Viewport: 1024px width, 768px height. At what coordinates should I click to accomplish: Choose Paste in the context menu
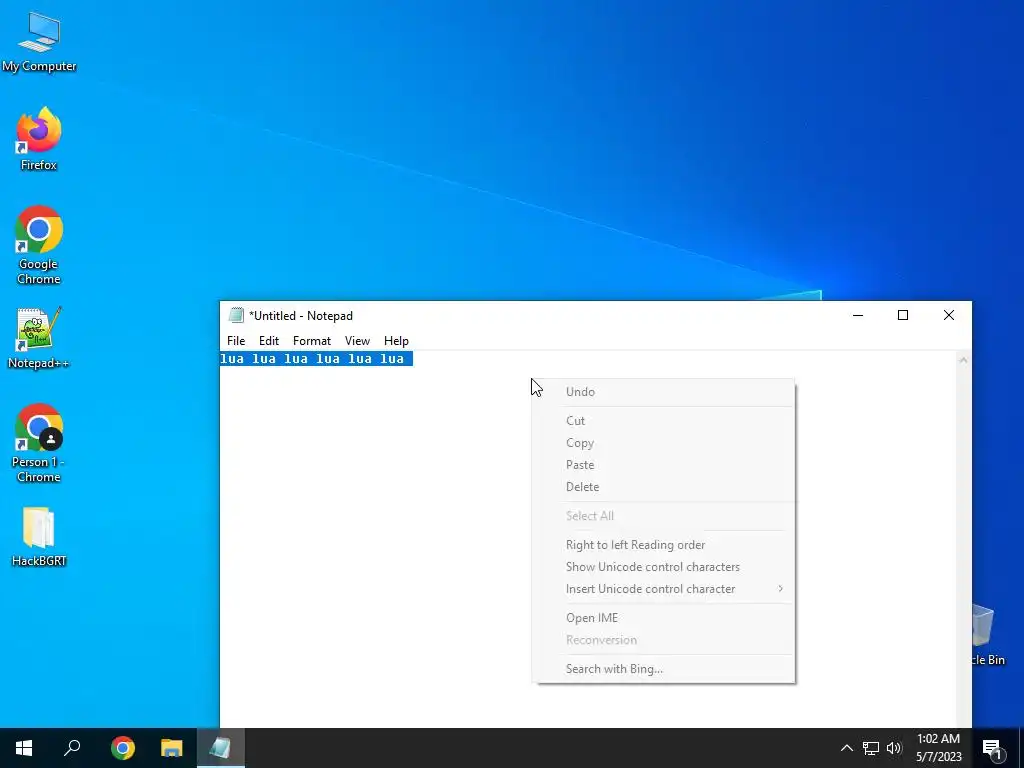coord(664,465)
